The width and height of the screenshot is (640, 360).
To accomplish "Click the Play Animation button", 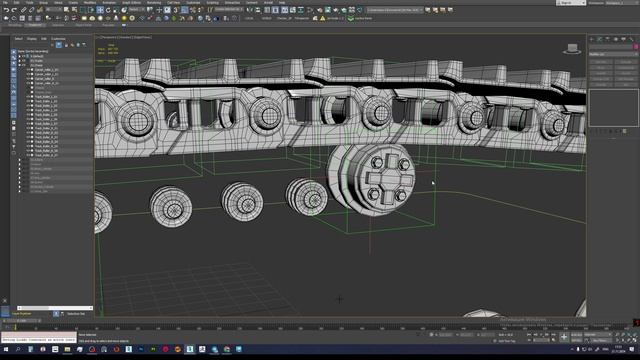I will 541,335.
